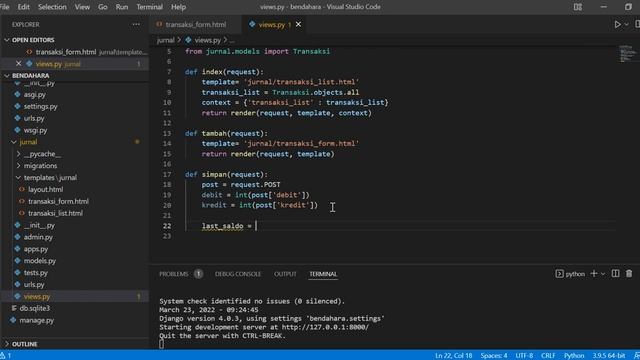This screenshot has height=360, width=640.
Task: Open apps.py file
Action: [x=36, y=249]
